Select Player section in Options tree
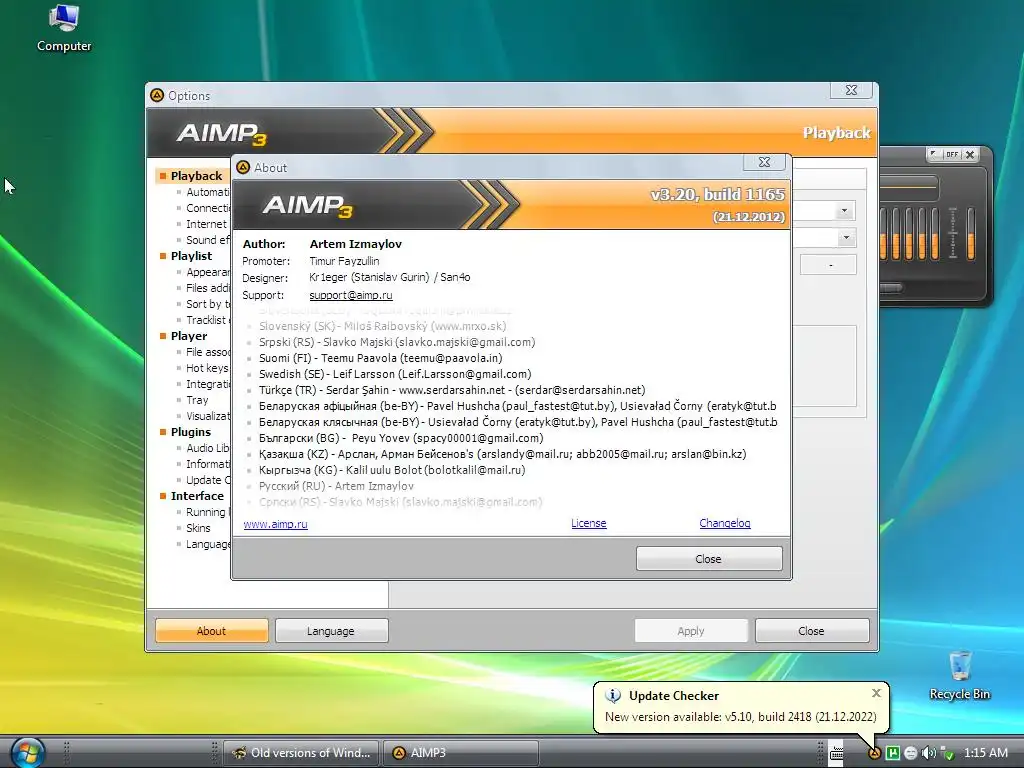The height and width of the screenshot is (768, 1024). (x=189, y=336)
